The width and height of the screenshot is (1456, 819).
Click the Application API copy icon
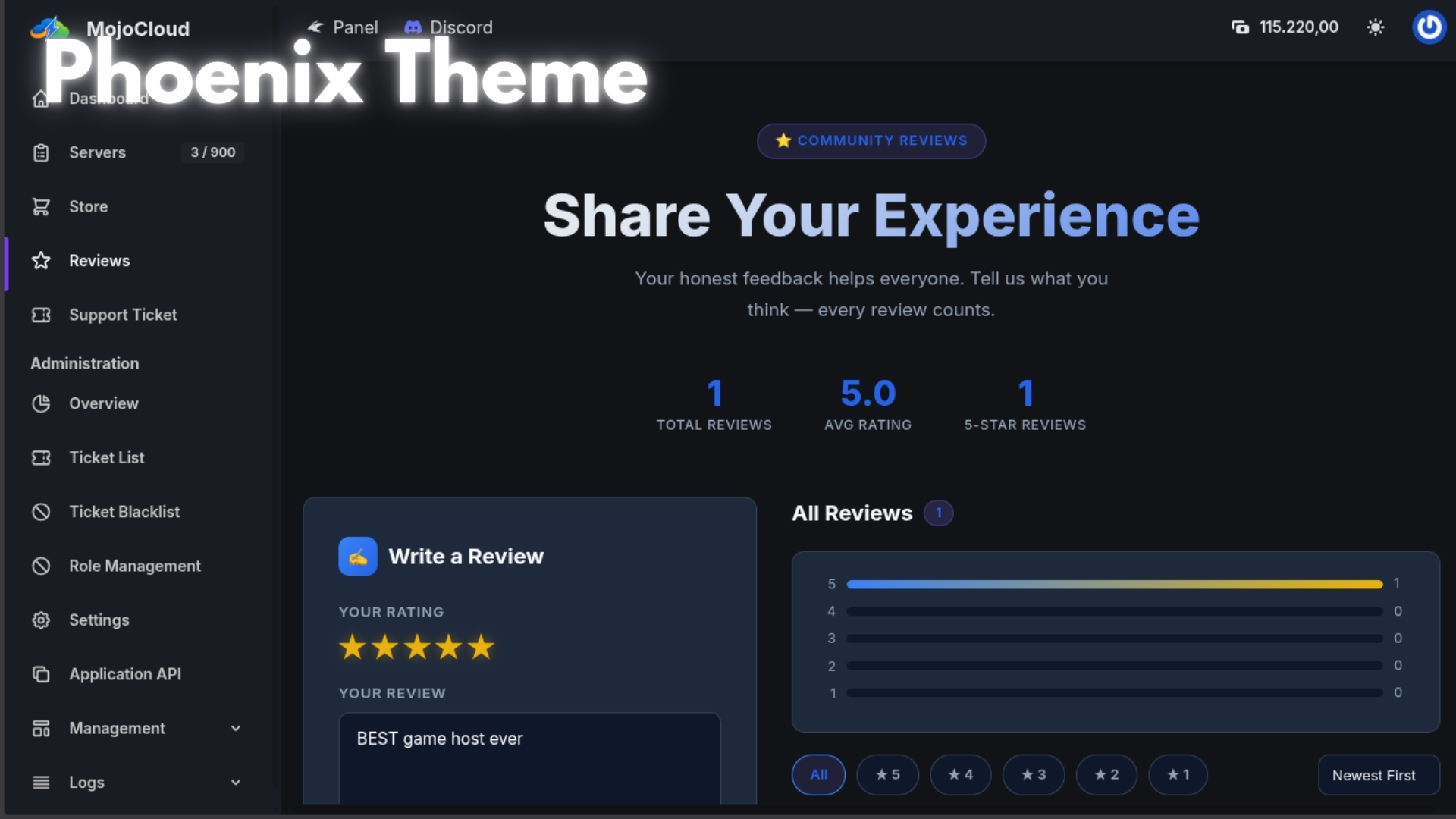[x=41, y=674]
